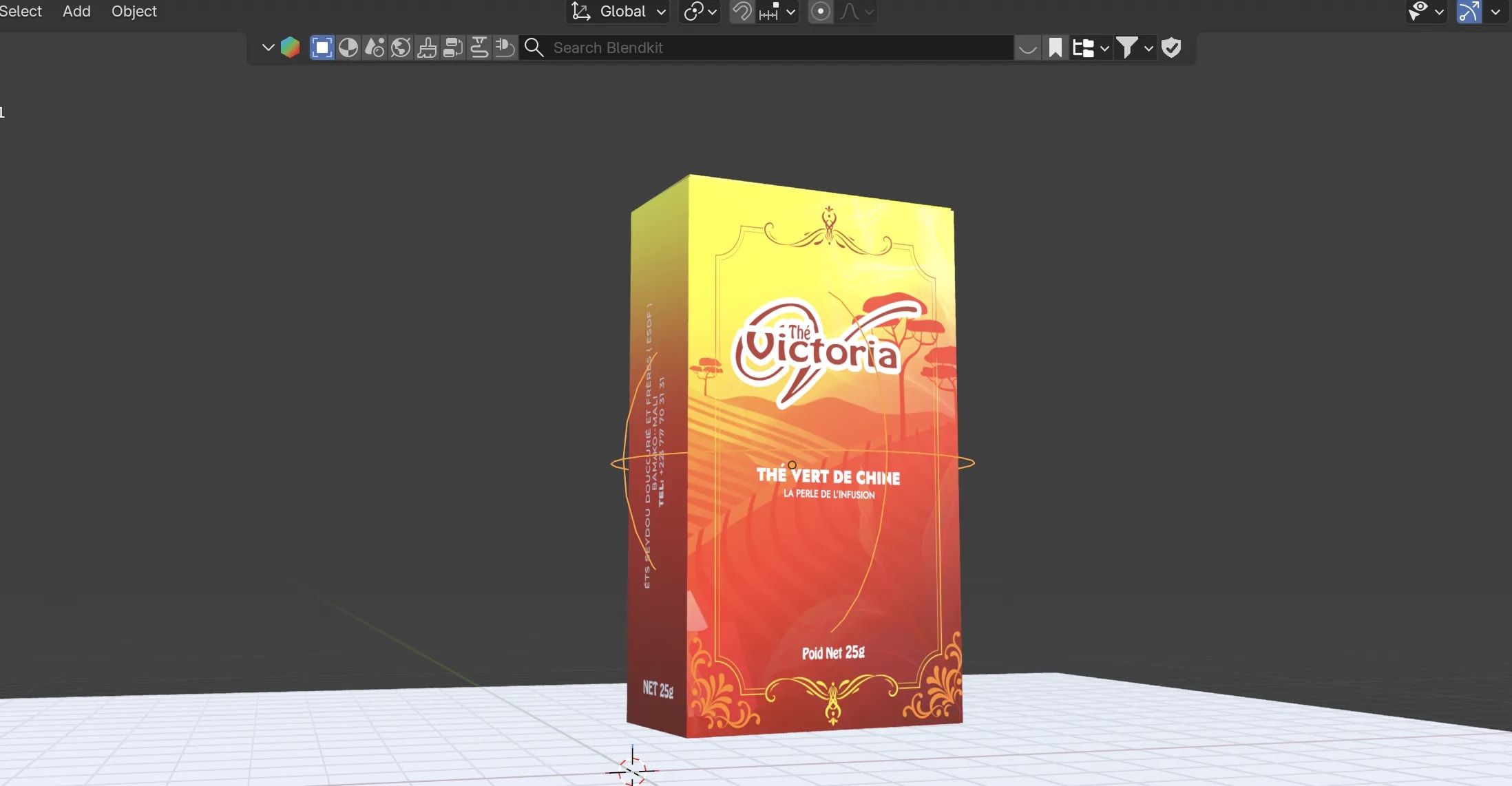Open the proportional editing falloff dropdown
The width and height of the screenshot is (1512, 786).
click(857, 11)
